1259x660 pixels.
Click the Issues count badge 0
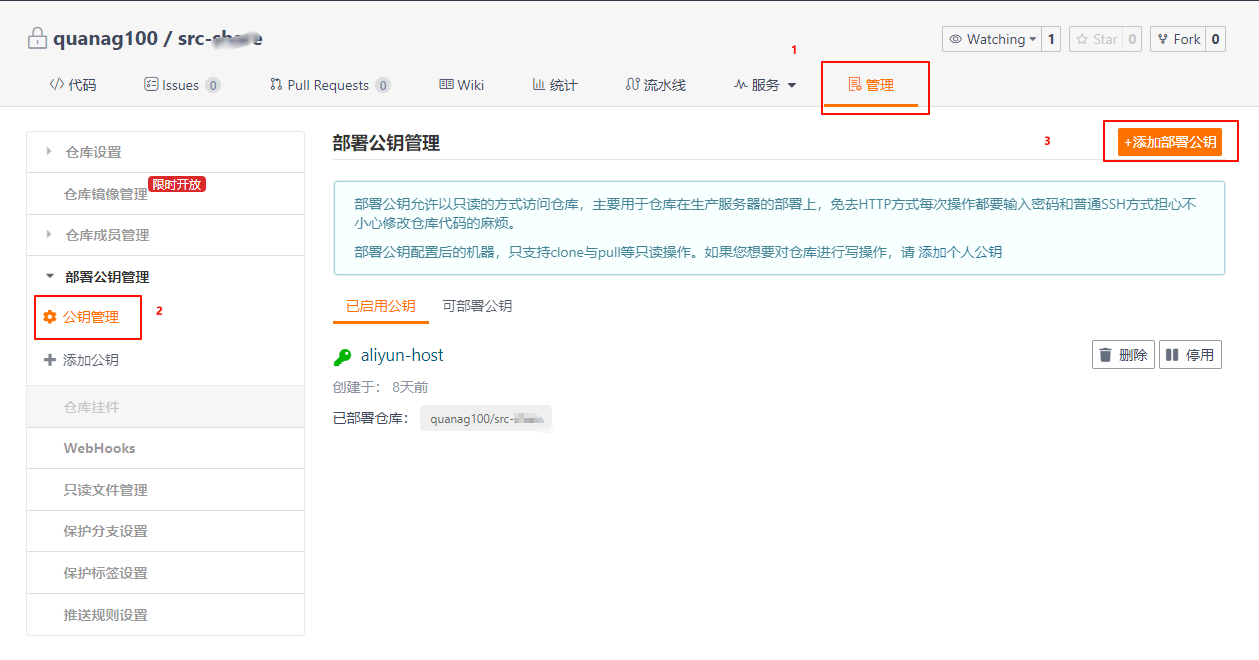tap(213, 86)
